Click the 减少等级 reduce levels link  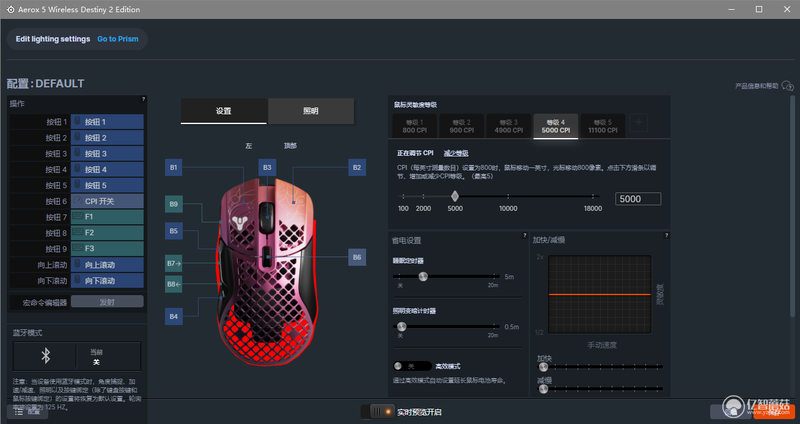click(x=456, y=153)
